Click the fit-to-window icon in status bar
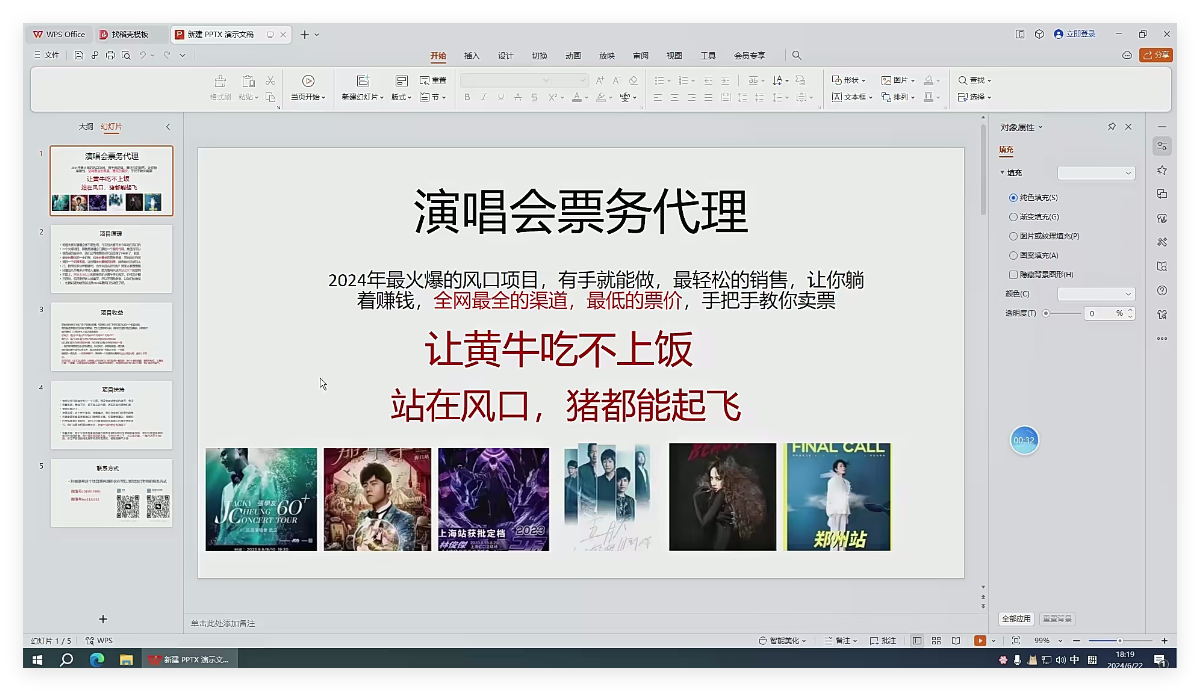This screenshot has height=691, width=1200. [1015, 640]
